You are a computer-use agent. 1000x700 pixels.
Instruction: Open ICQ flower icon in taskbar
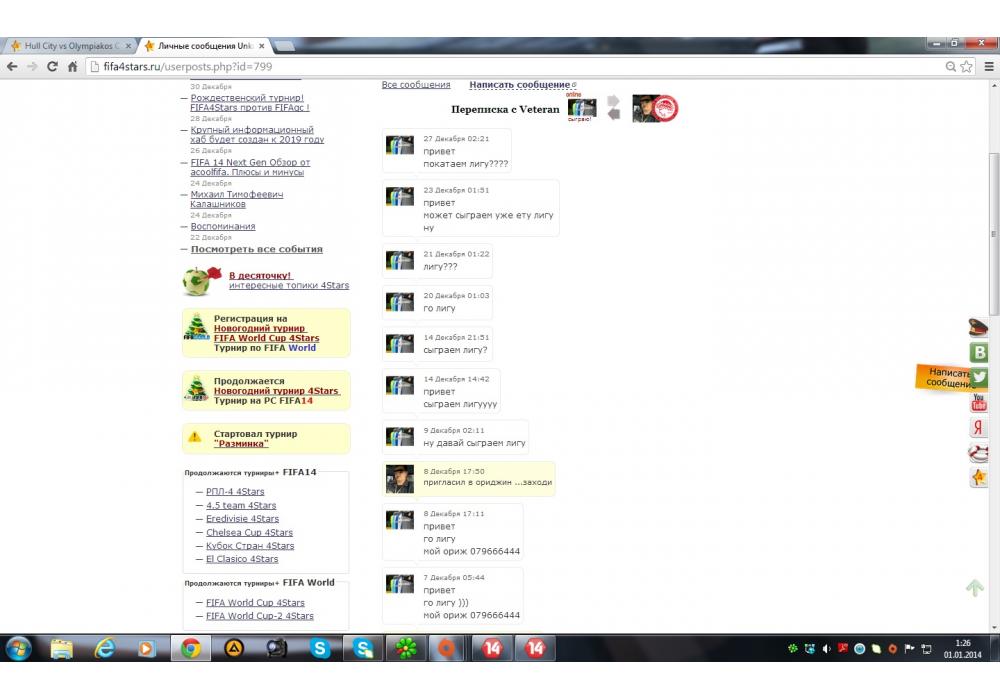(403, 648)
